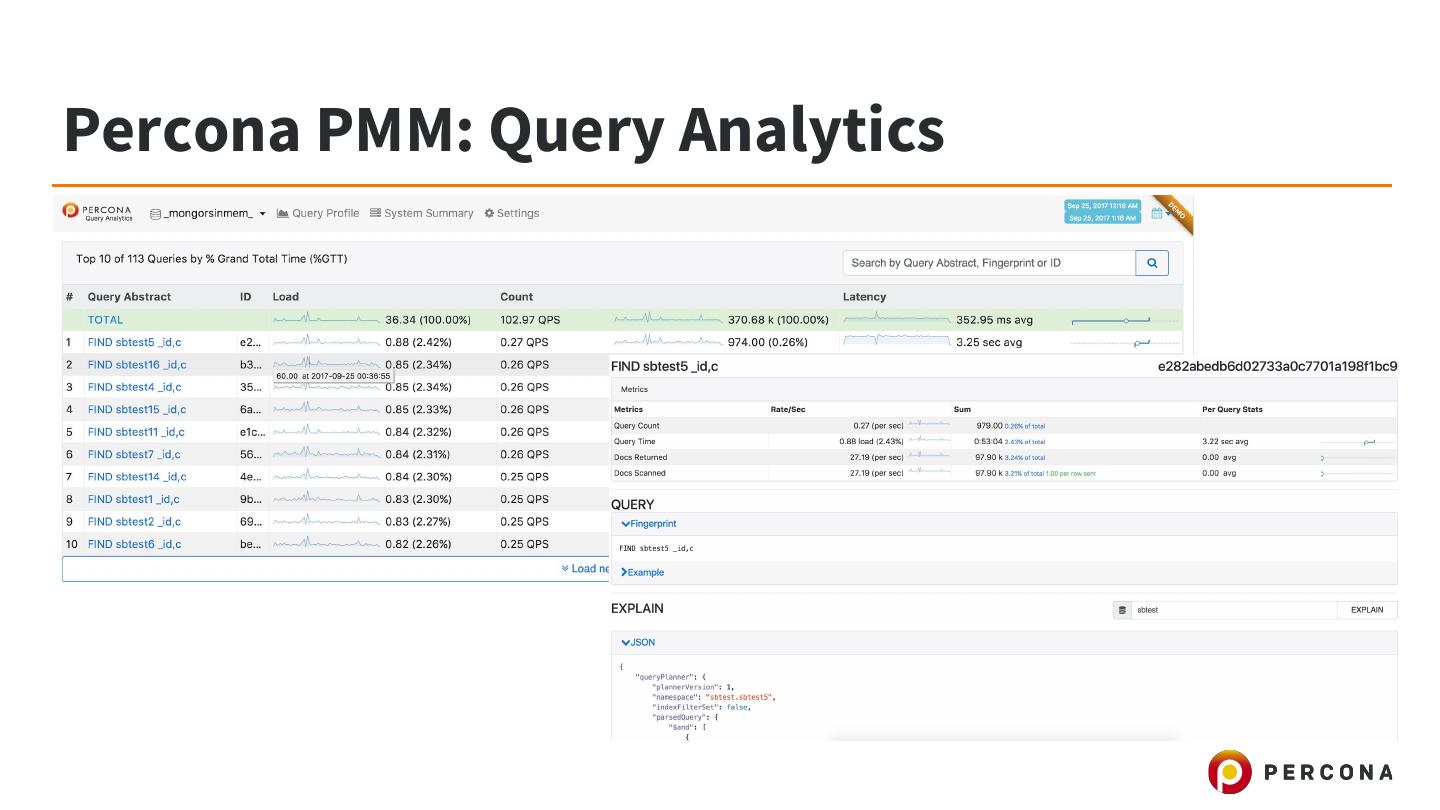This screenshot has width=1440, height=810.
Task: View the FIND sbtest14 _id,c query
Action: [137, 477]
